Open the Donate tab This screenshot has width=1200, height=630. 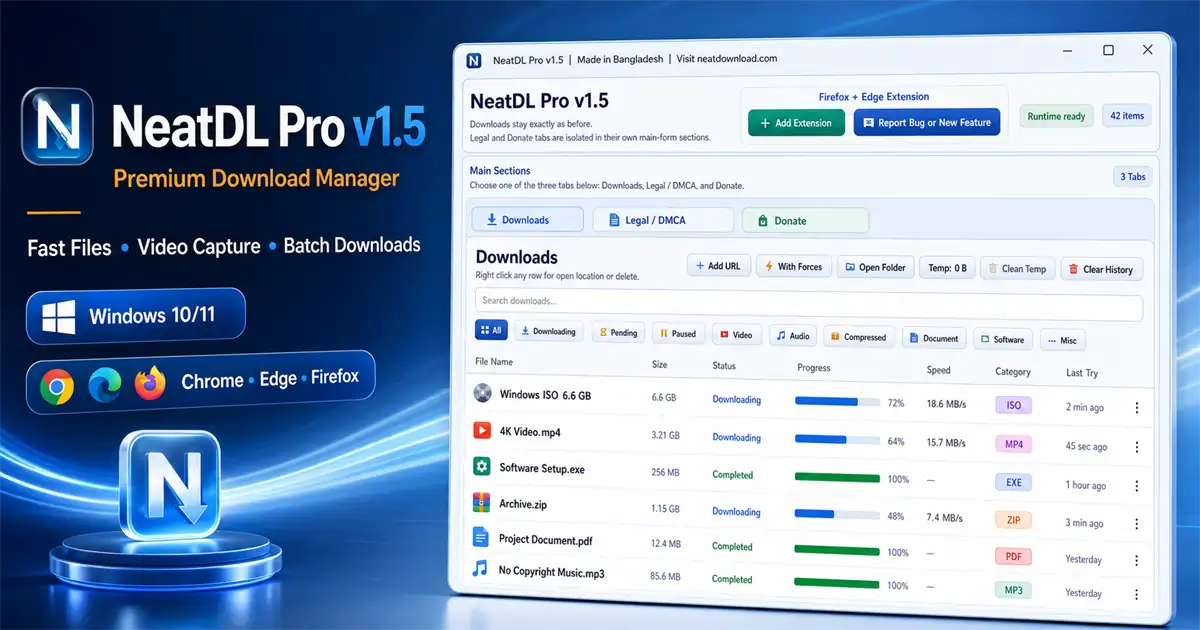point(807,220)
